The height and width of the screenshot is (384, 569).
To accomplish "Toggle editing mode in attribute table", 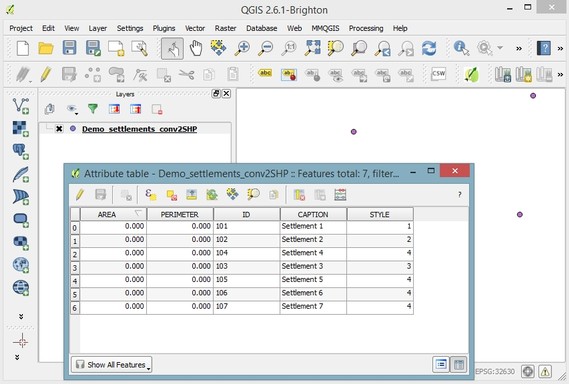I will [x=80, y=195].
